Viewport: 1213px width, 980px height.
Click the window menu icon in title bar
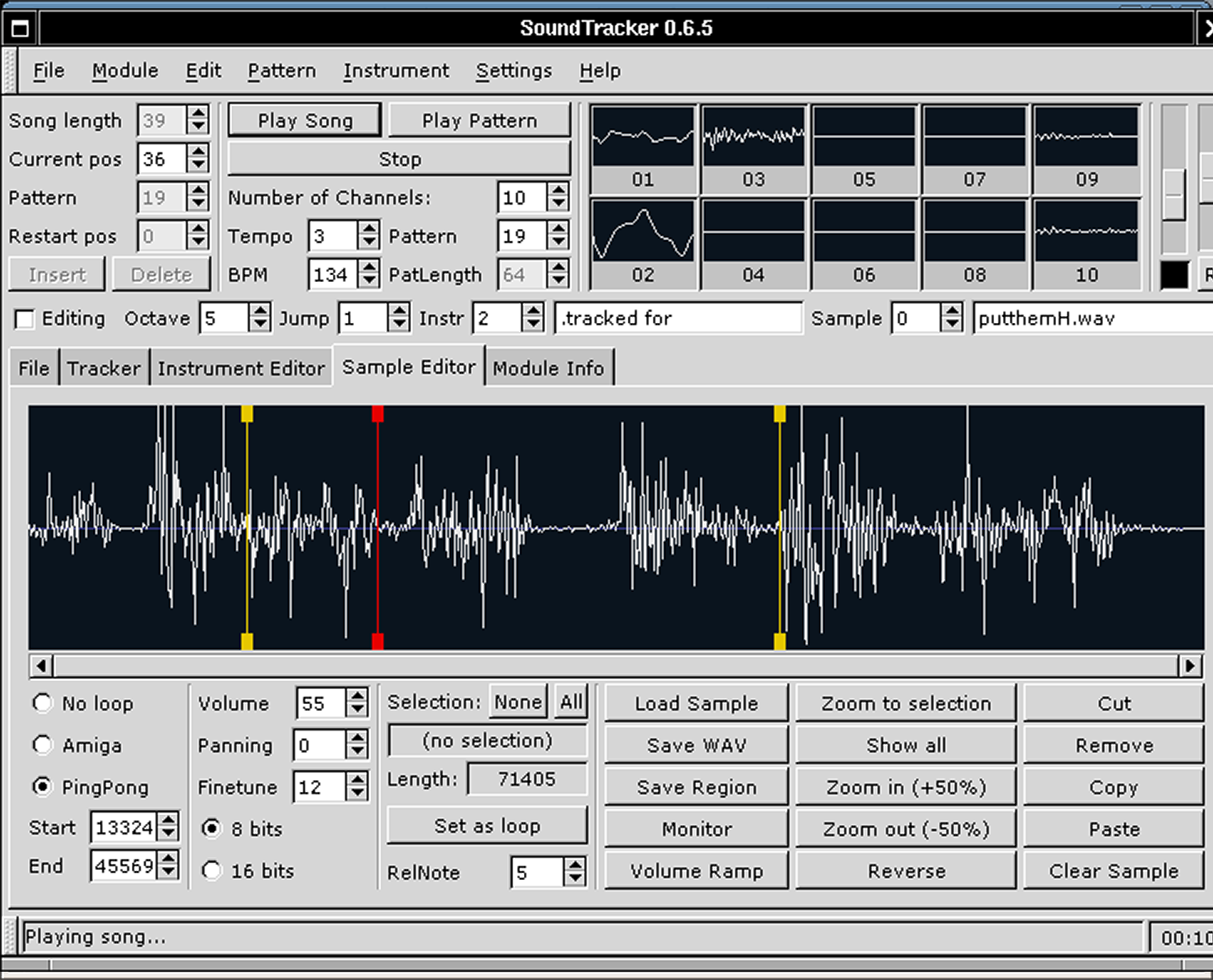point(20,29)
